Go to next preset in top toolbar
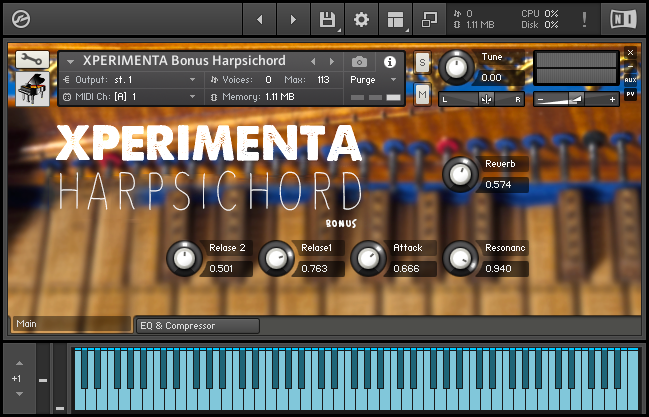Screen dimensions: 649x417 click(x=293, y=19)
